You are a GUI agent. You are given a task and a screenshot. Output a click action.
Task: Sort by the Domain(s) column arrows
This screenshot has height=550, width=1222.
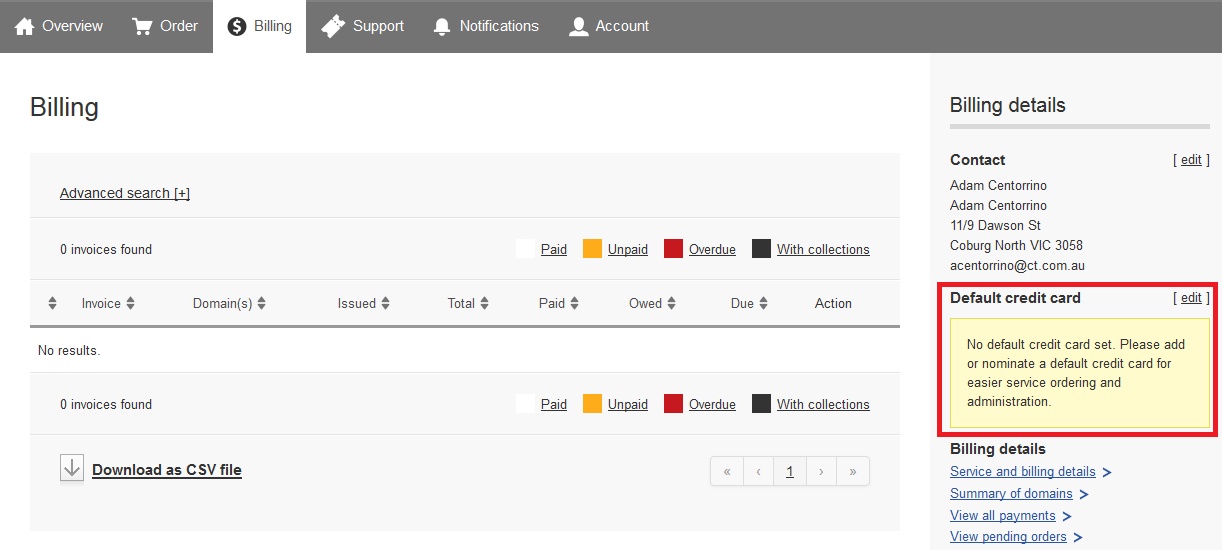point(261,303)
